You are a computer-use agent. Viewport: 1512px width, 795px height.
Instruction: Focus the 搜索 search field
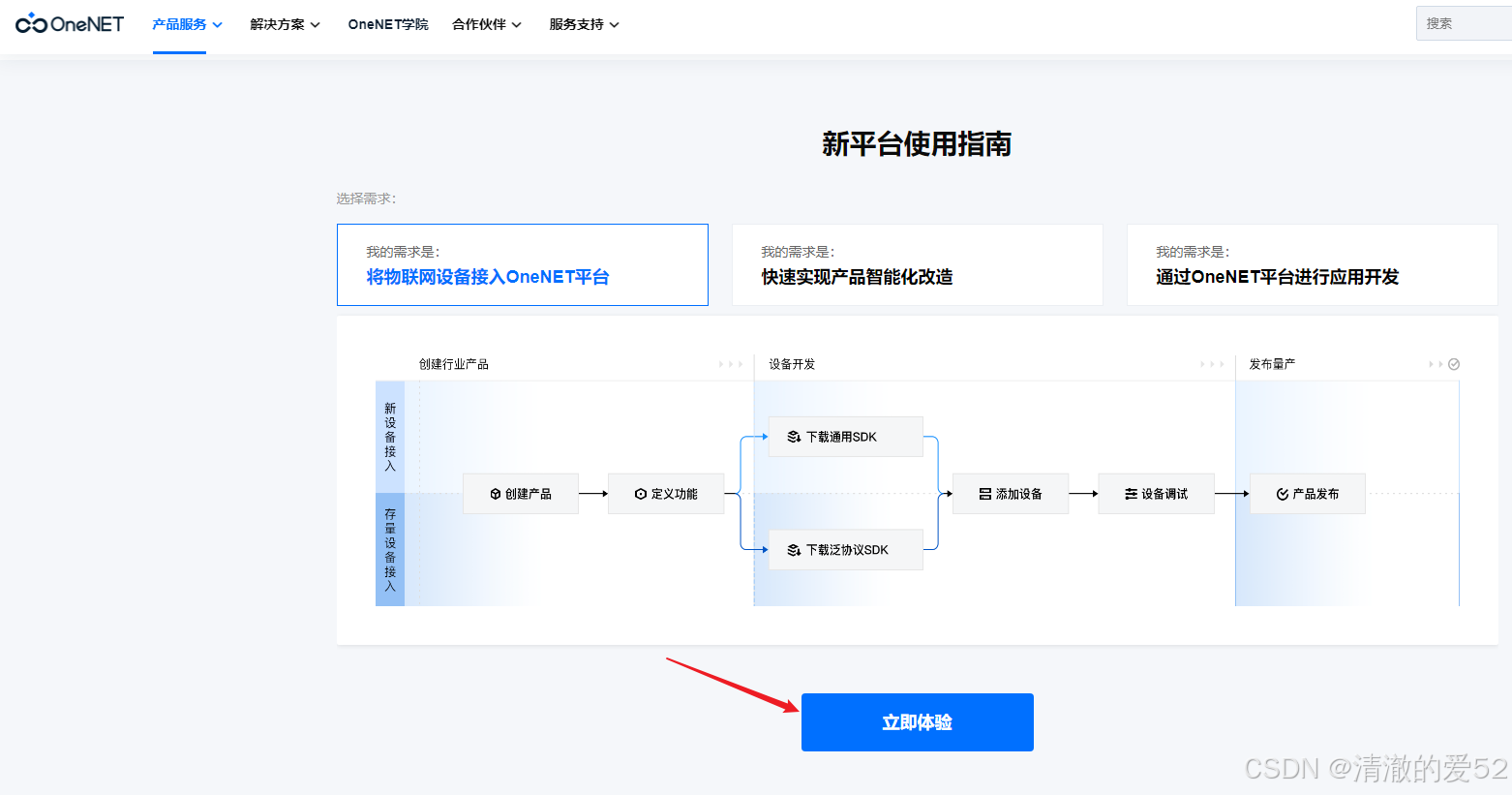pos(1464,23)
